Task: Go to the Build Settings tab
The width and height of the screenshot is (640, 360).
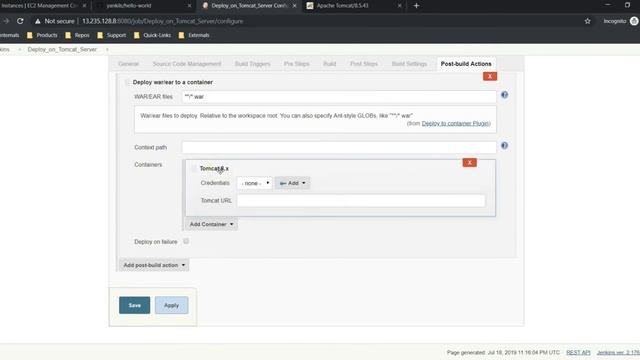Action: 409,64
